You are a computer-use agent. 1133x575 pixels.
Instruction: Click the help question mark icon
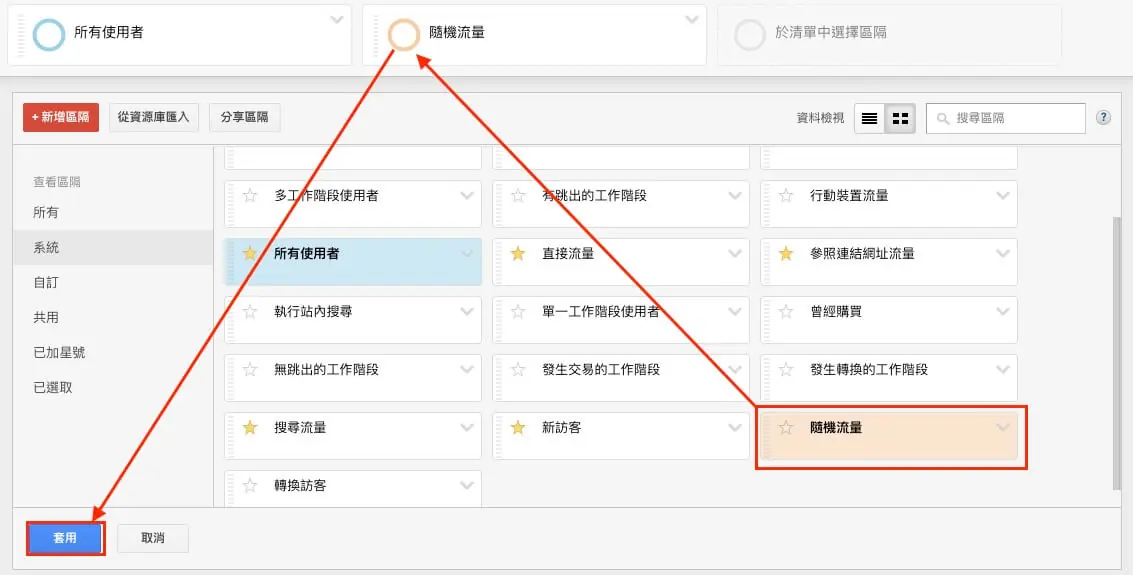[x=1103, y=118]
